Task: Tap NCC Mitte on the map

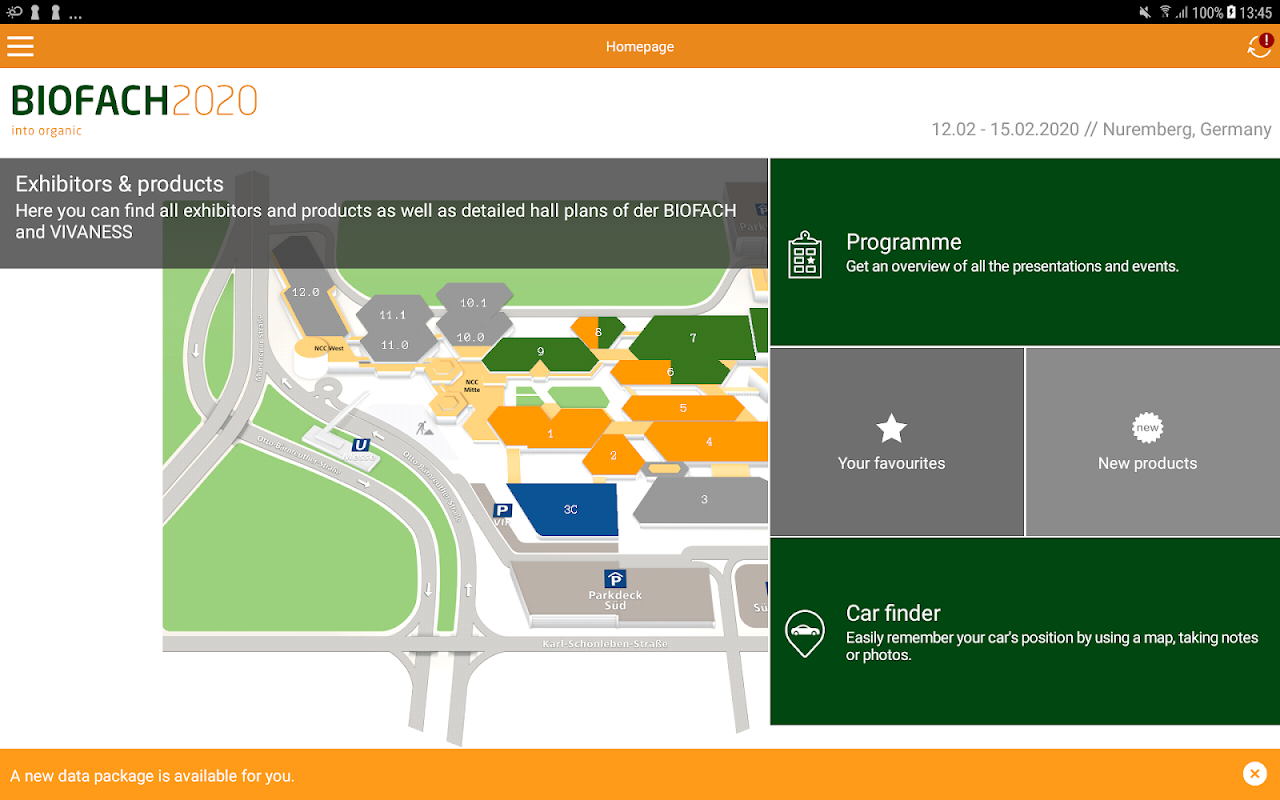Action: pyautogui.click(x=472, y=385)
